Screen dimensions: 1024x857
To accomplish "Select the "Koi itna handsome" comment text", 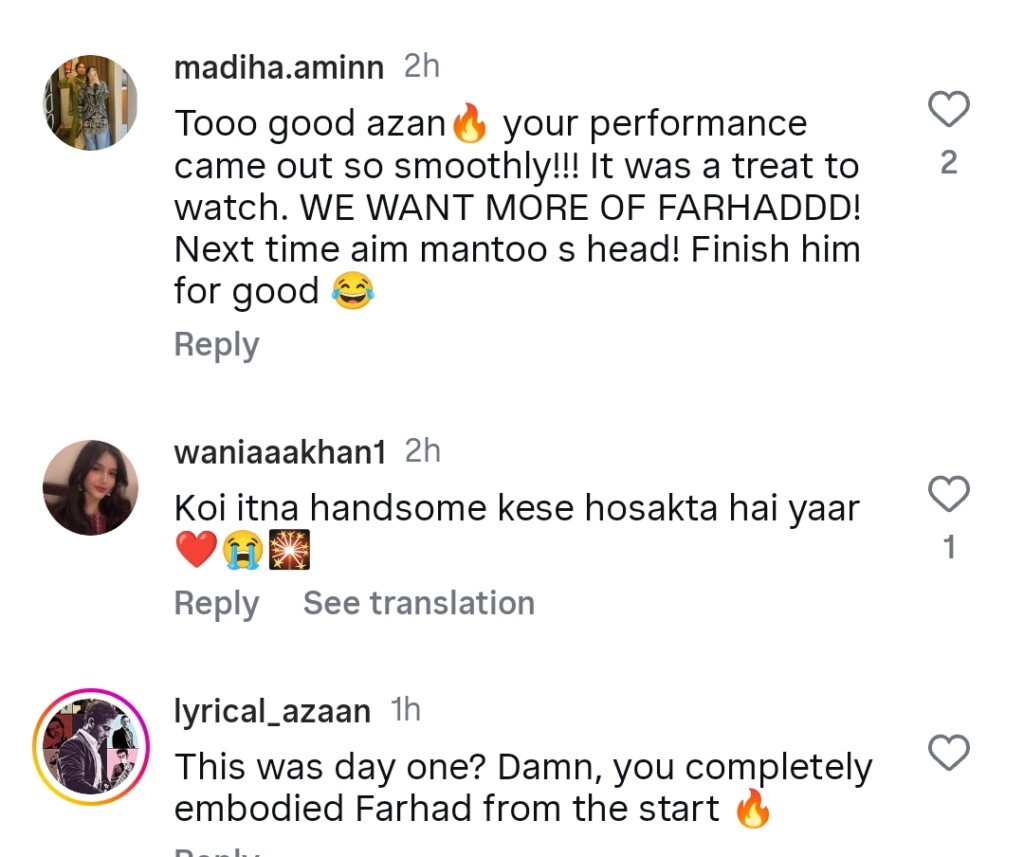I will point(516,509).
